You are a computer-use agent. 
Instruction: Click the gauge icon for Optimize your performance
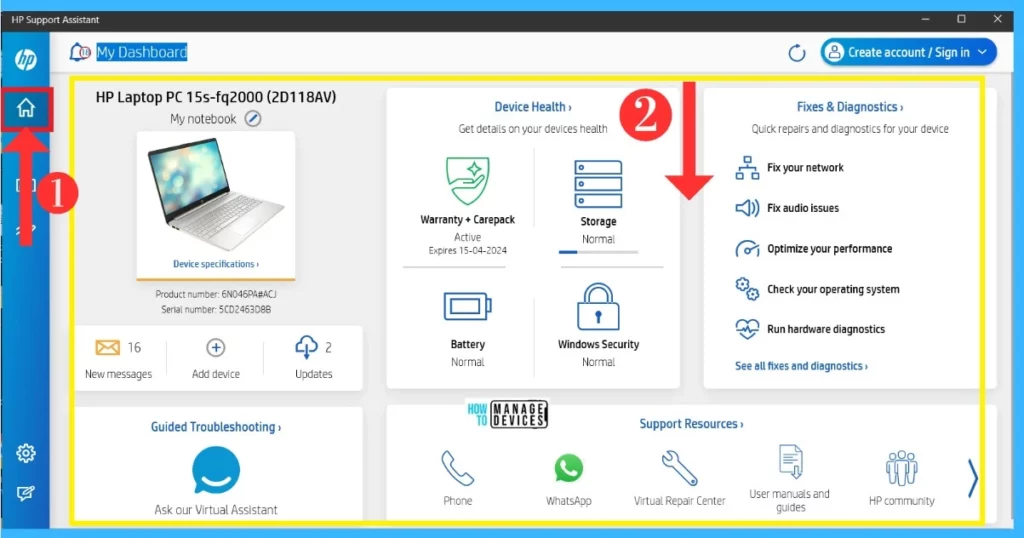click(x=747, y=249)
